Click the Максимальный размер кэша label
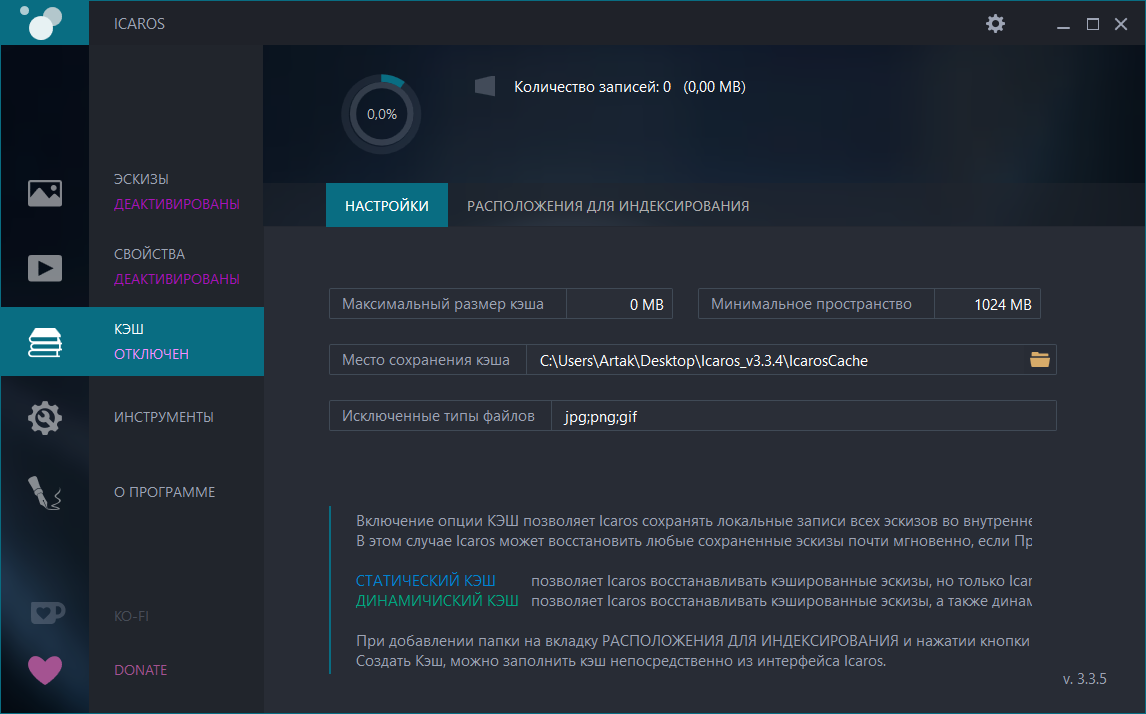The height and width of the screenshot is (714, 1146). [x=443, y=304]
